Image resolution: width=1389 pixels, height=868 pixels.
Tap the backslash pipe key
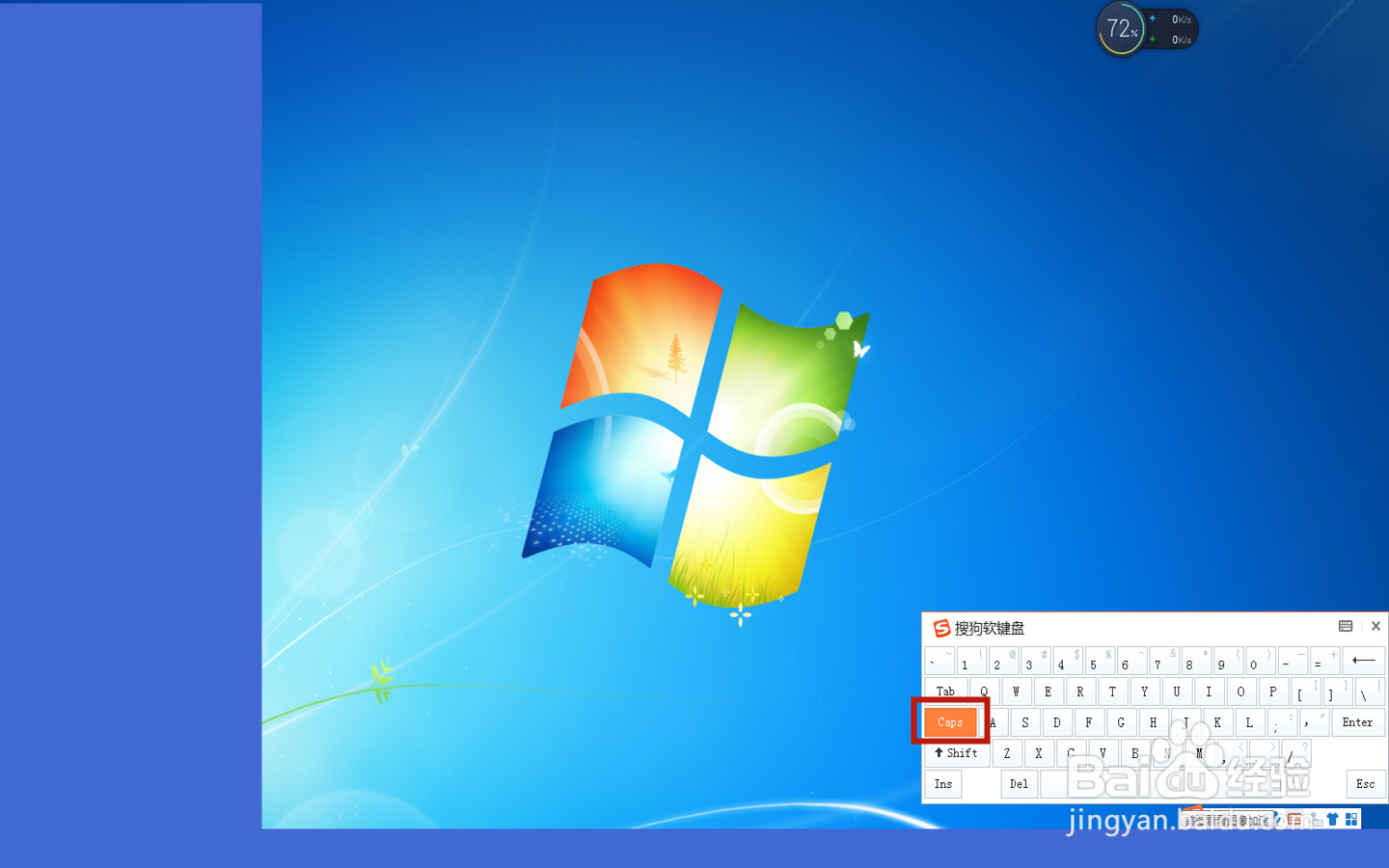pyautogui.click(x=1370, y=692)
